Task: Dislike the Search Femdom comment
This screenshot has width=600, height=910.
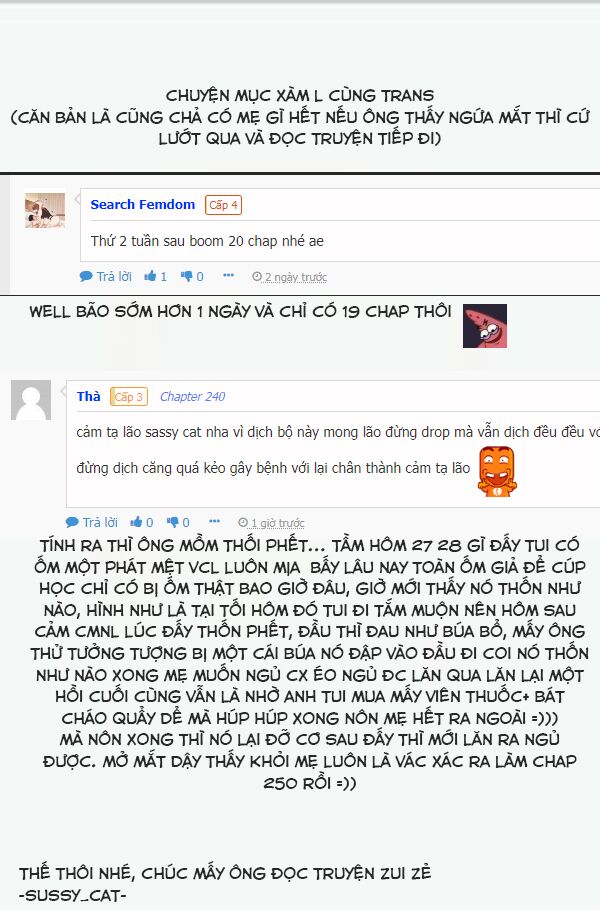Action: click(x=191, y=276)
